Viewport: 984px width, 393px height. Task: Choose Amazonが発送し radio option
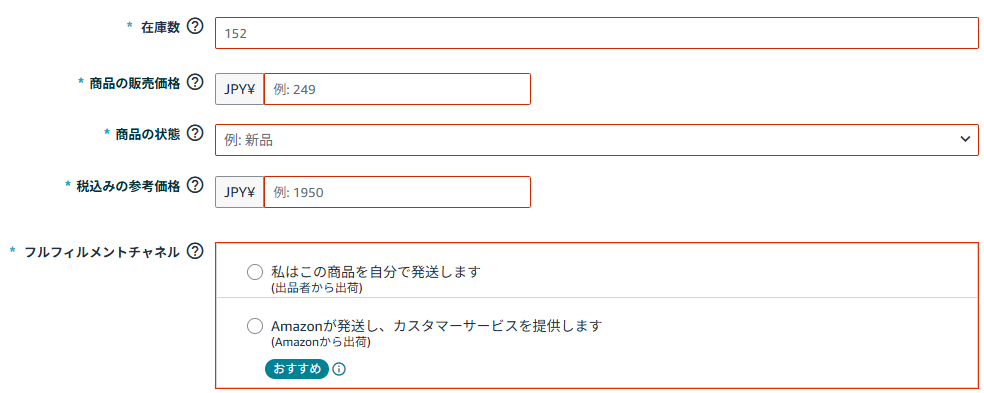tap(255, 326)
